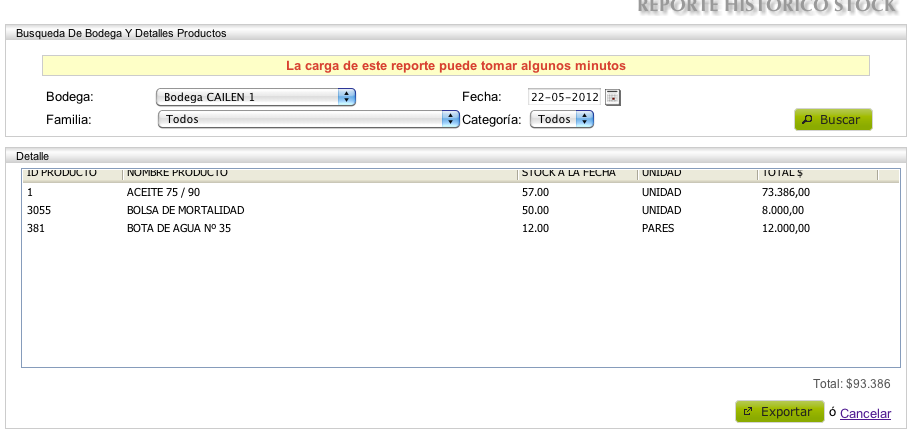Click the TOTAL $ column header
This screenshot has height=436, width=914.
(x=817, y=174)
